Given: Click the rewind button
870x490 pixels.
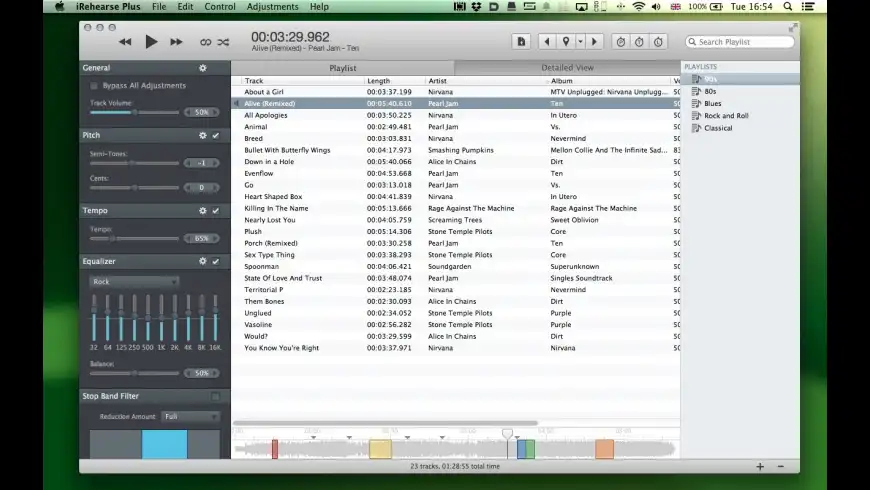Looking at the screenshot, I should [125, 42].
